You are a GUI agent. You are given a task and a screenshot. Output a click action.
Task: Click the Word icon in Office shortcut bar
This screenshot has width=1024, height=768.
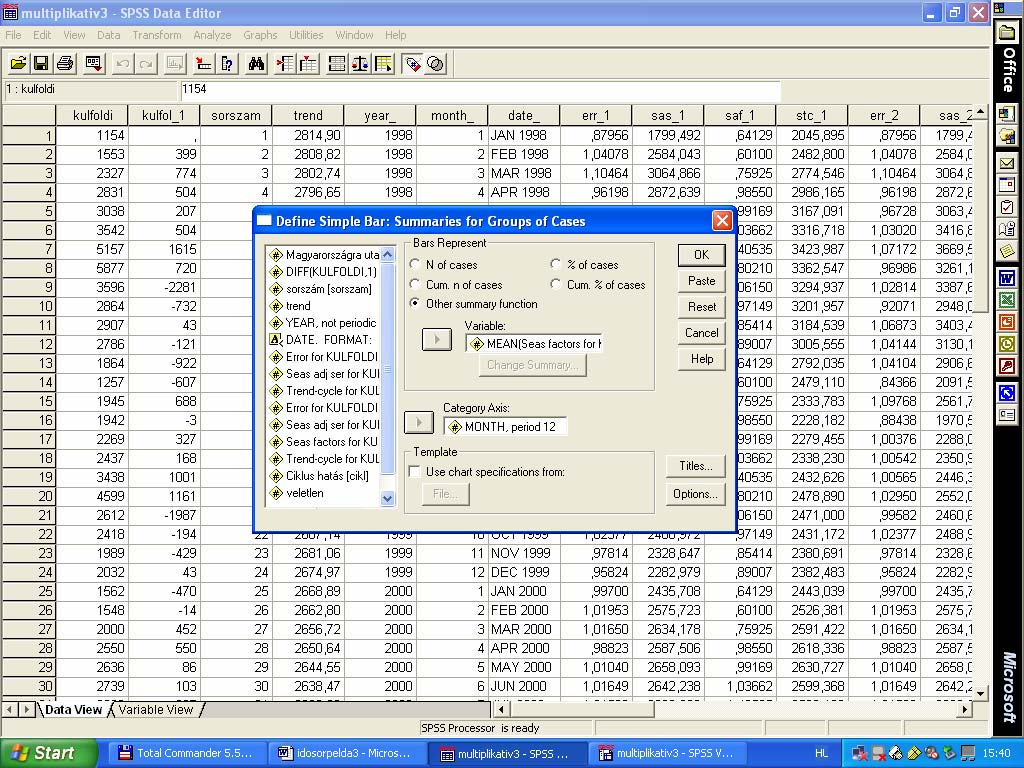coord(1007,278)
